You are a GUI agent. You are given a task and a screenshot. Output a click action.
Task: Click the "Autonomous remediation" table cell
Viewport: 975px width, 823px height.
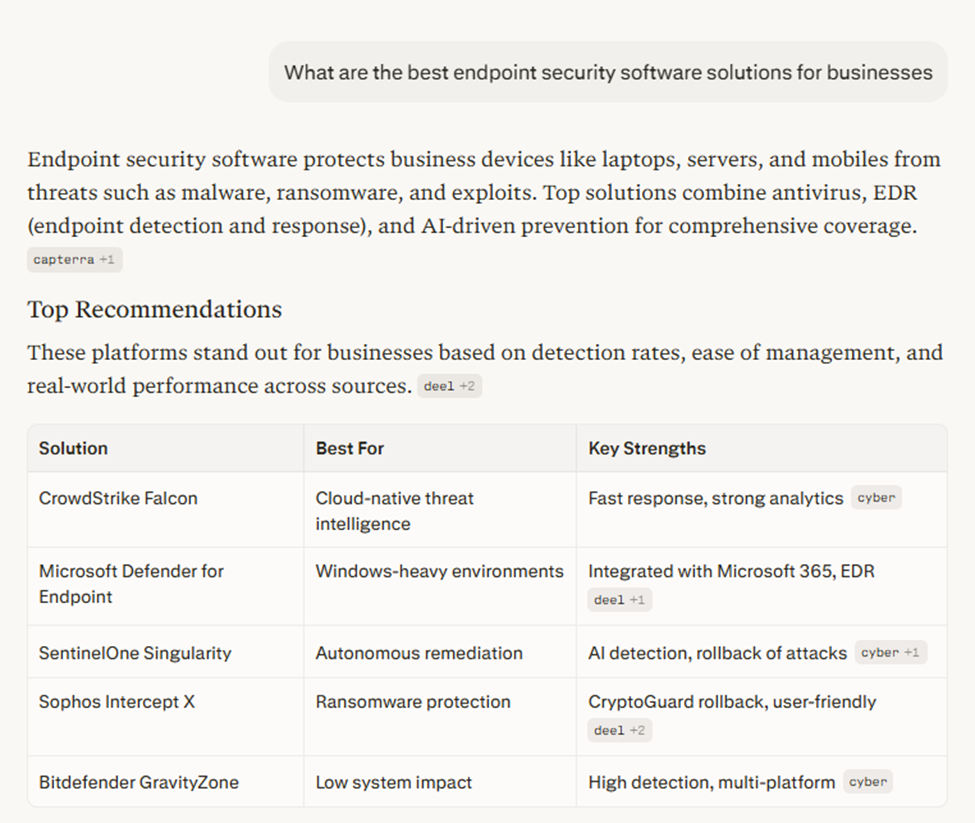(417, 652)
